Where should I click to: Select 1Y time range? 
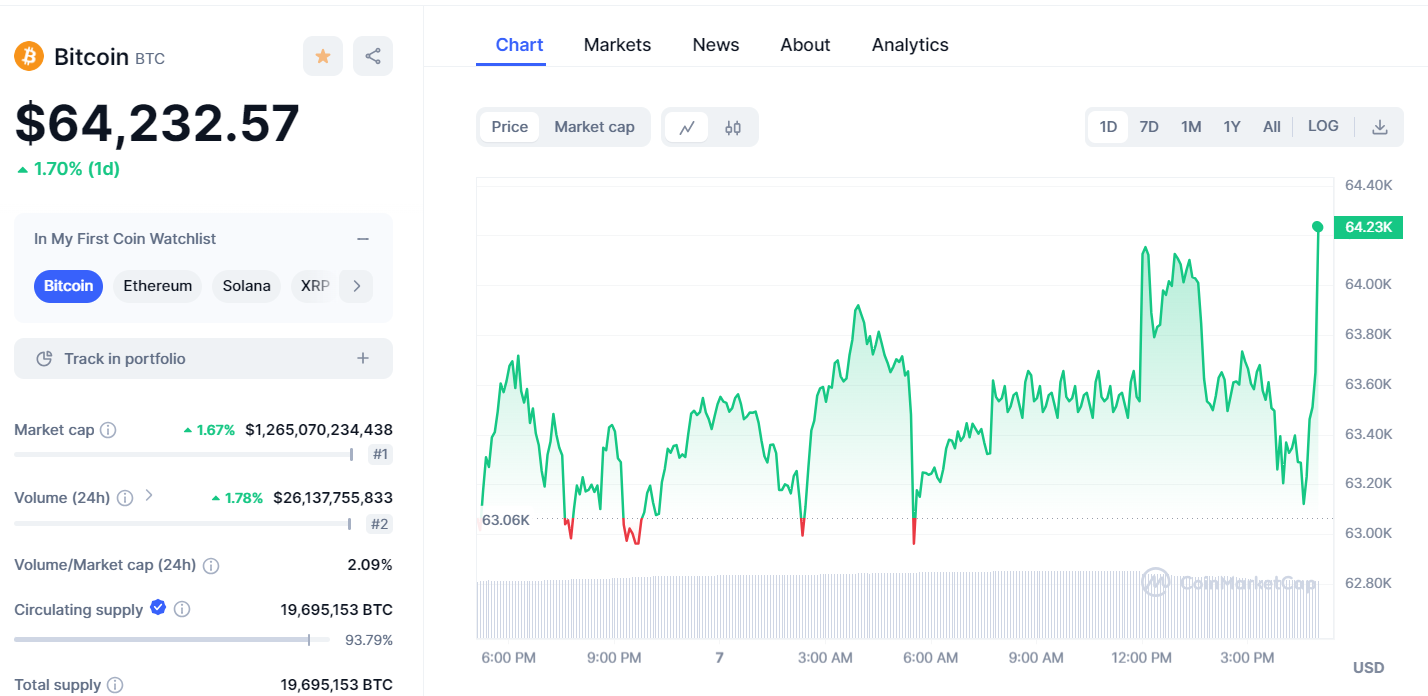[1232, 127]
